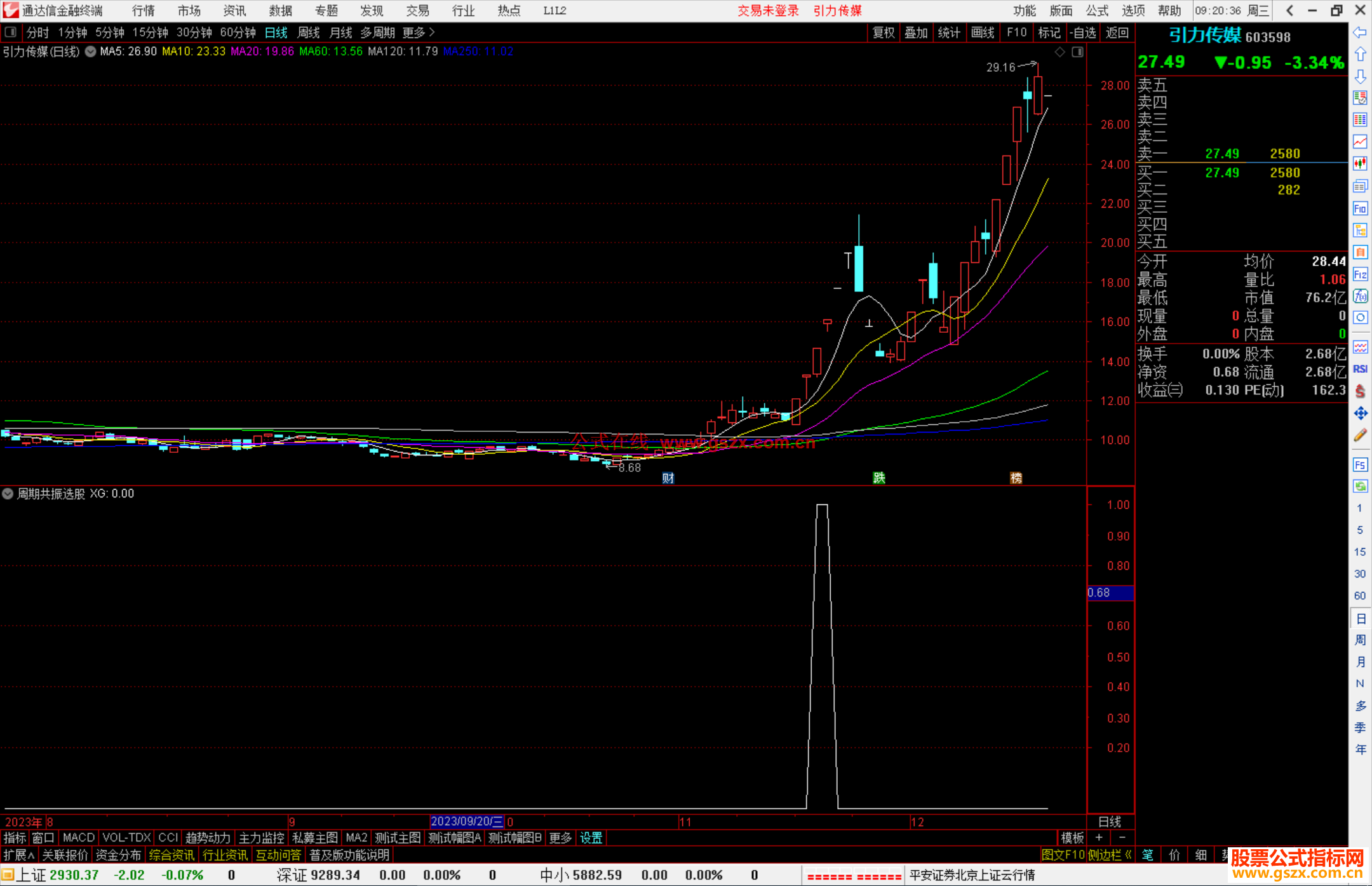This screenshot has height=886, width=1372.
Task: Expand the 扩展 panel at bottom left
Action: point(18,855)
